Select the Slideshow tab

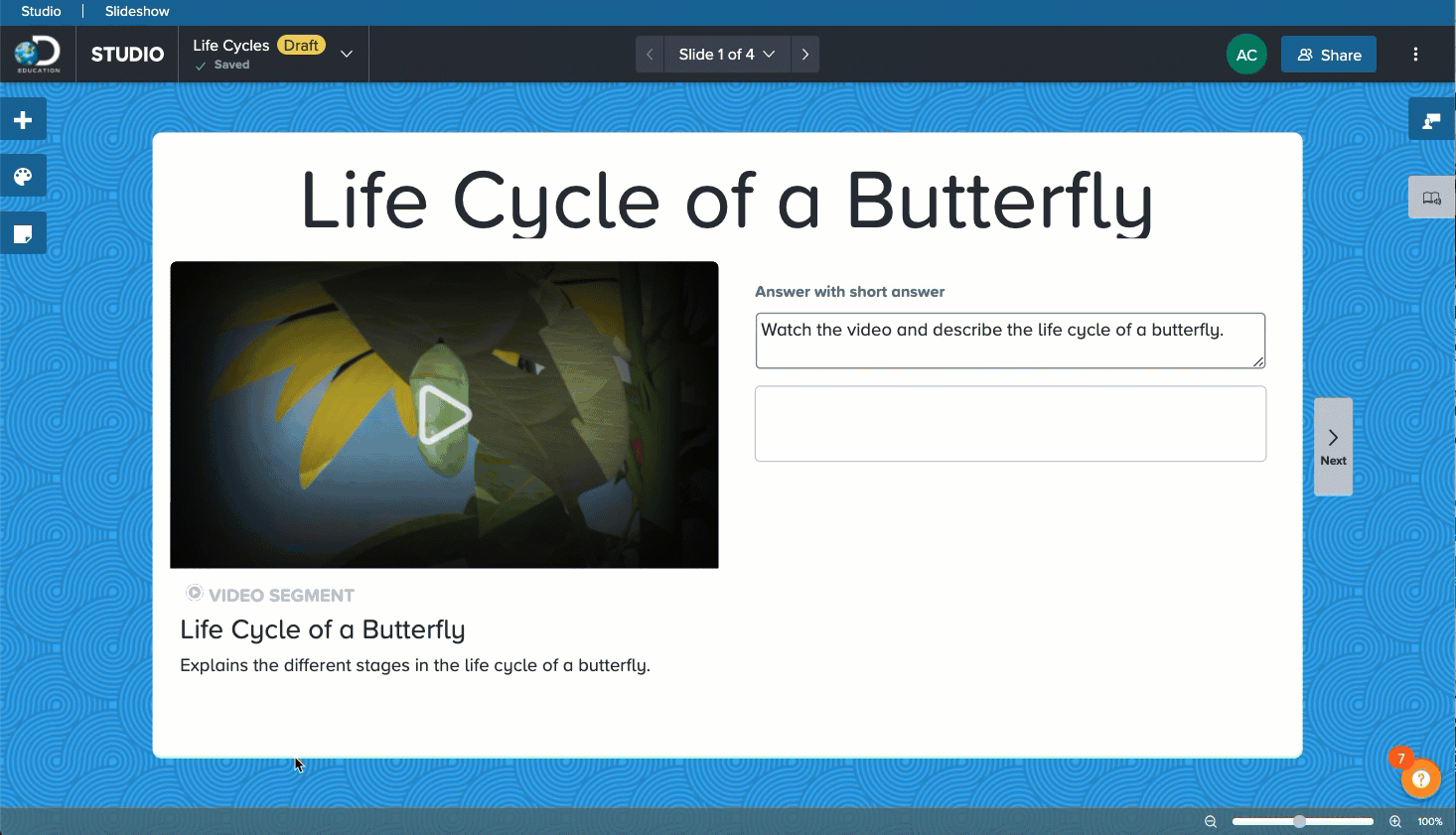tap(137, 11)
